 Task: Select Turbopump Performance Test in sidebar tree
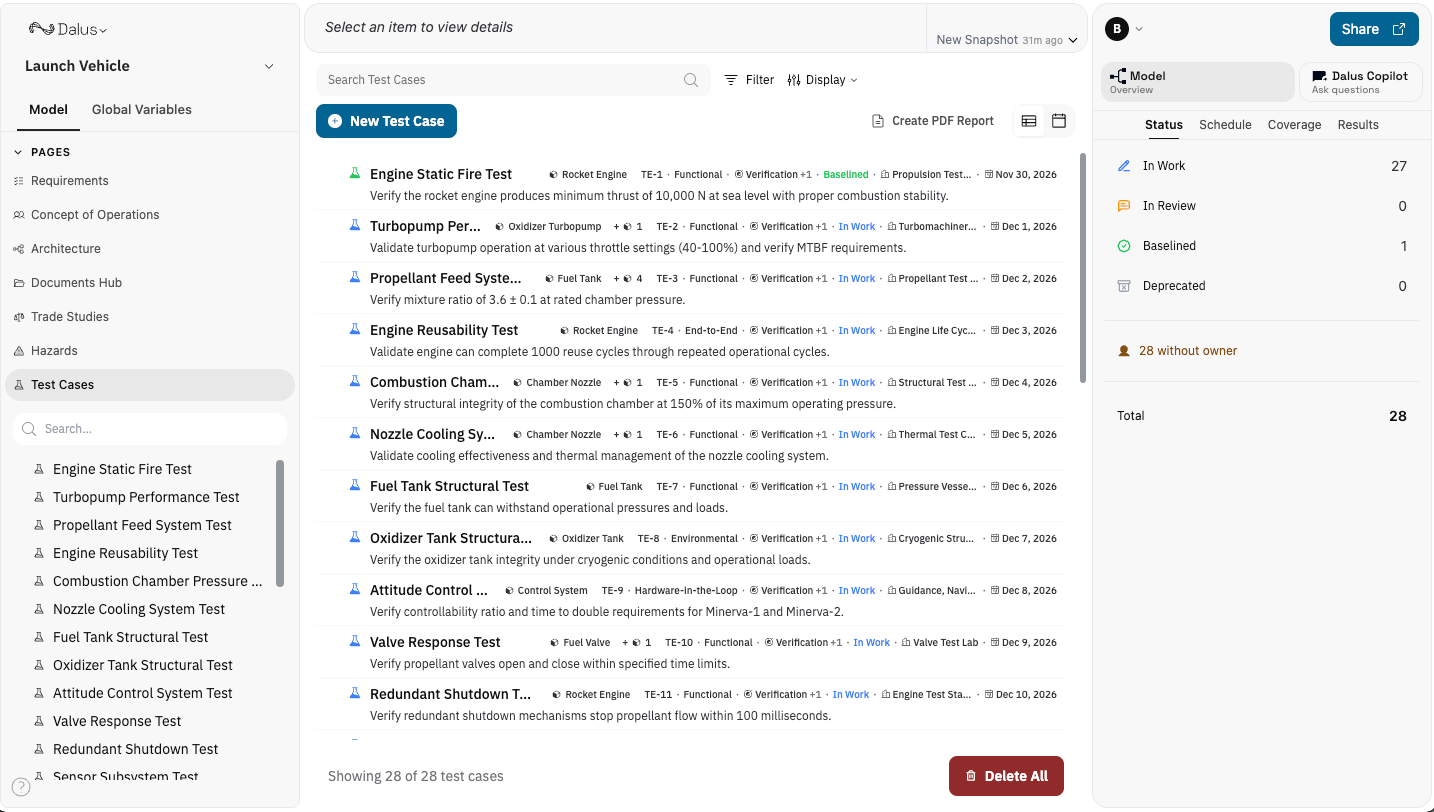(x=146, y=497)
